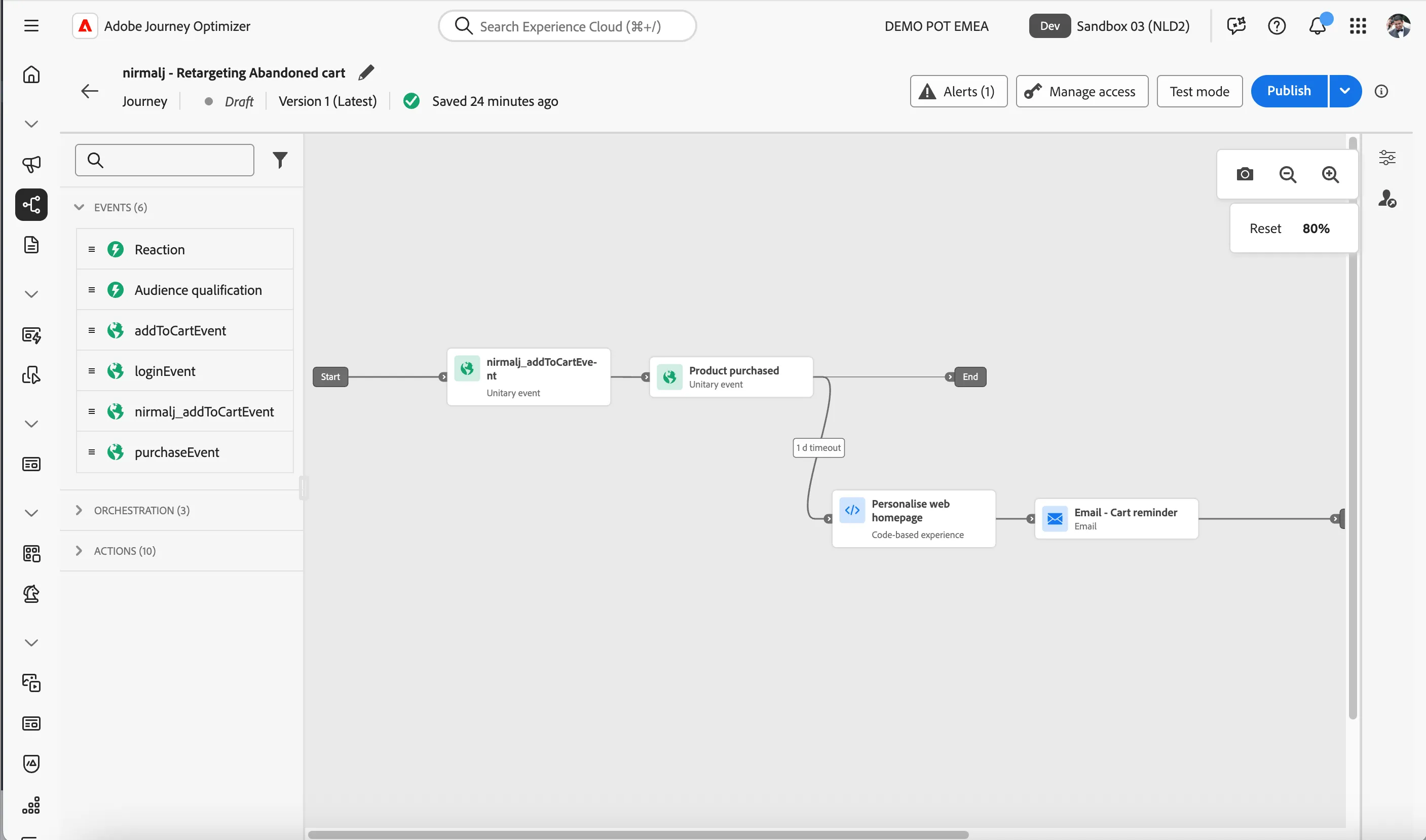Take canvas screenshot with camera icon
1426x840 pixels.
pos(1244,174)
